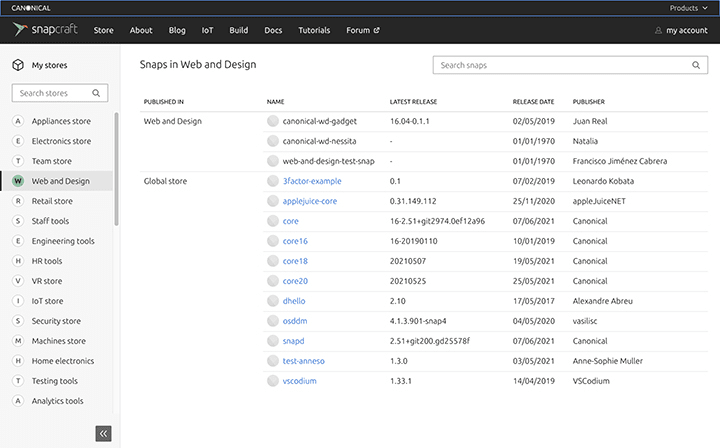
Task: Select Testing tools in sidebar
Action: tap(55, 381)
